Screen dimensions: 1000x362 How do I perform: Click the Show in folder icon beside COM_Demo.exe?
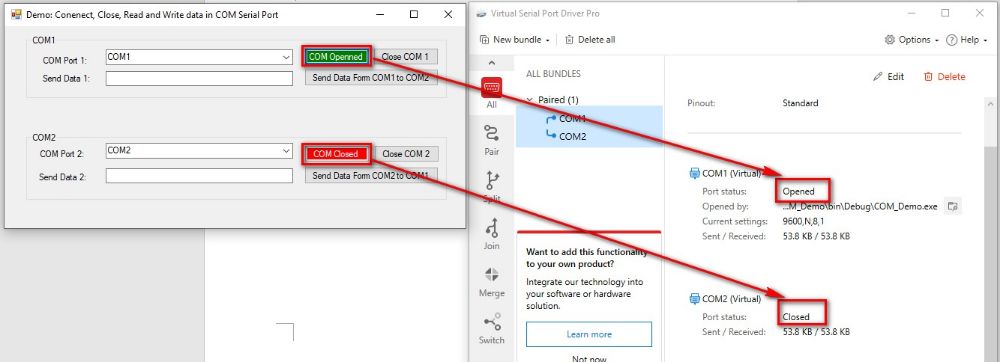953,206
